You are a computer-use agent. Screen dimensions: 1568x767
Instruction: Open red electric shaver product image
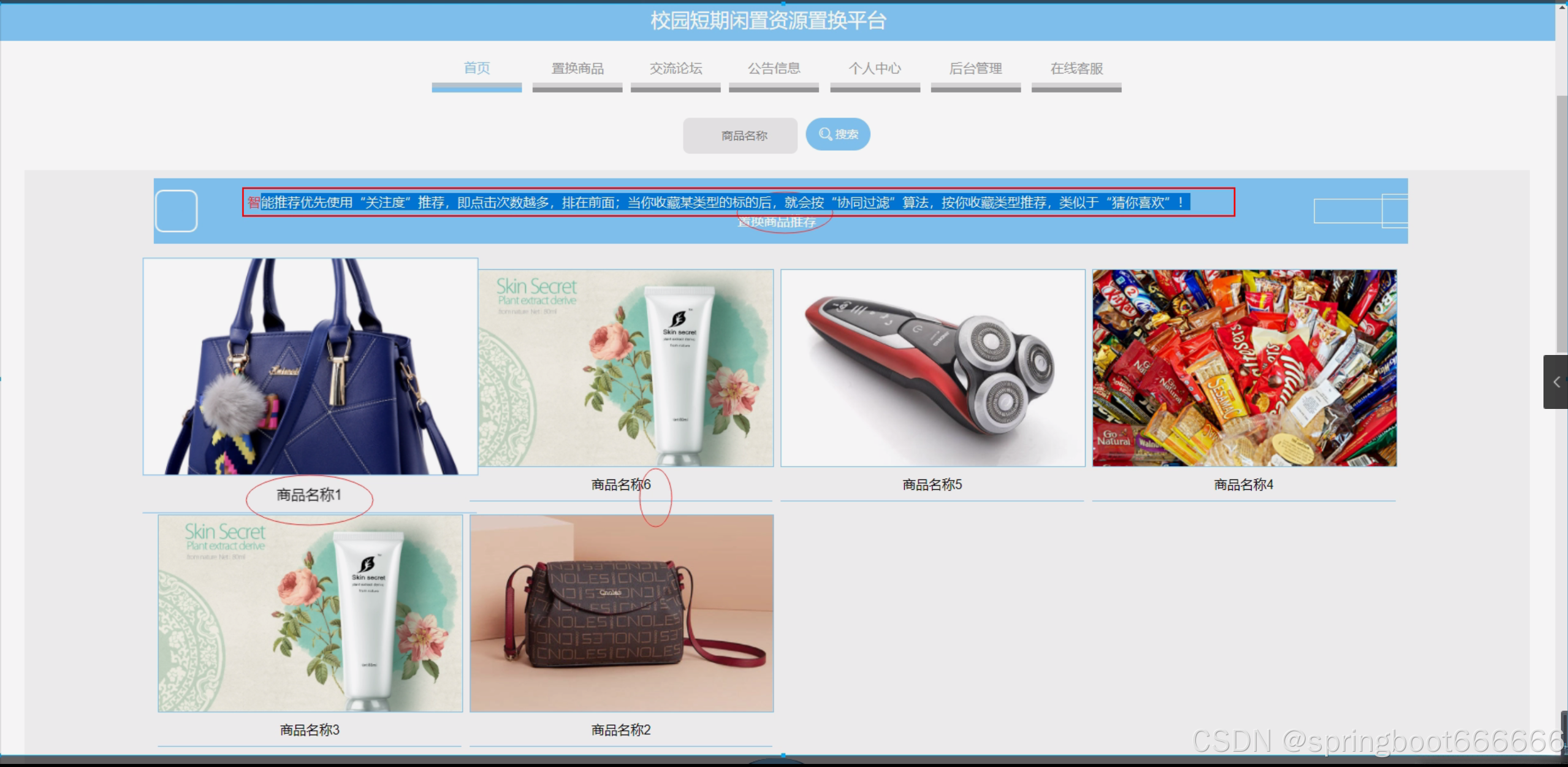(932, 368)
